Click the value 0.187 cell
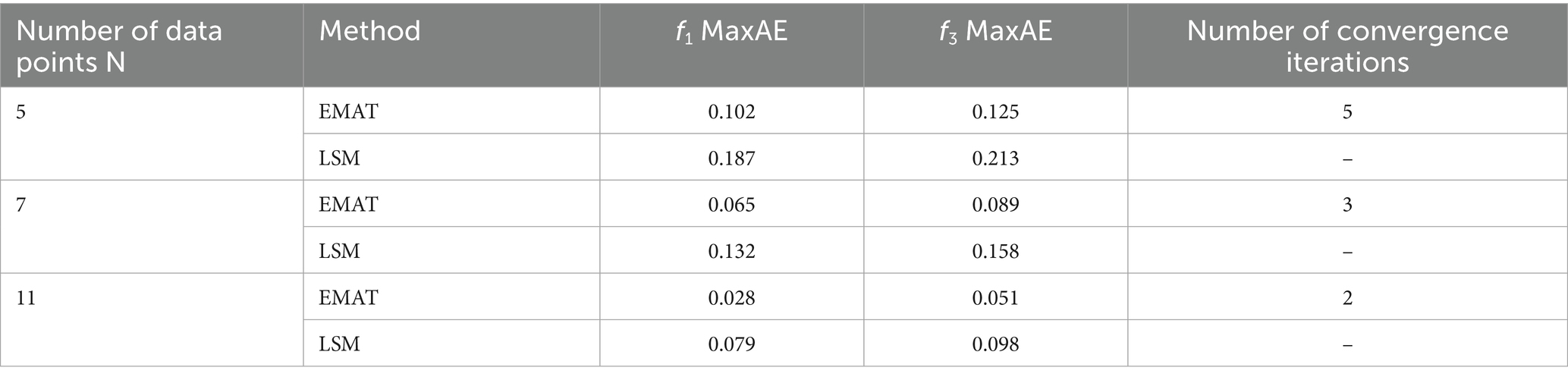Viewport: 1568px width, 380px height. (732, 157)
